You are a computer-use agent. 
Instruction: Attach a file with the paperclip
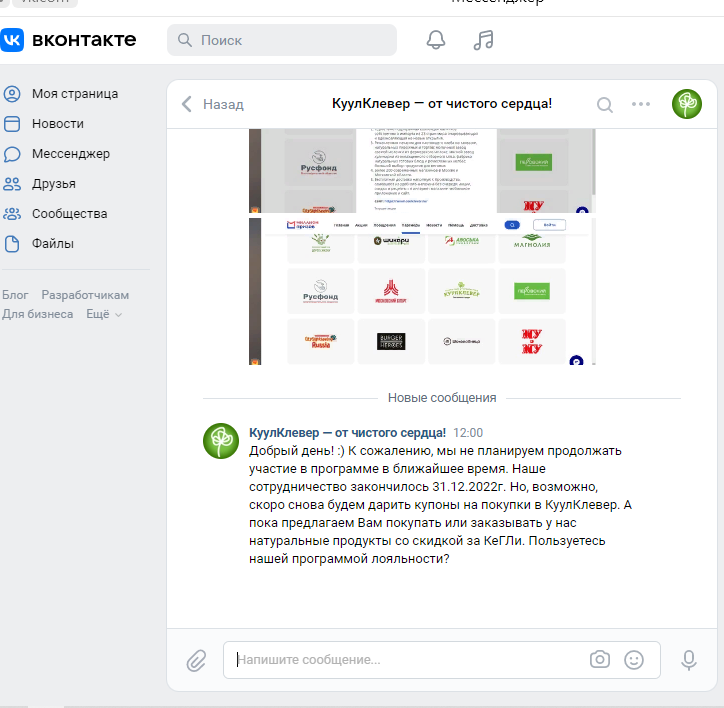[196, 660]
